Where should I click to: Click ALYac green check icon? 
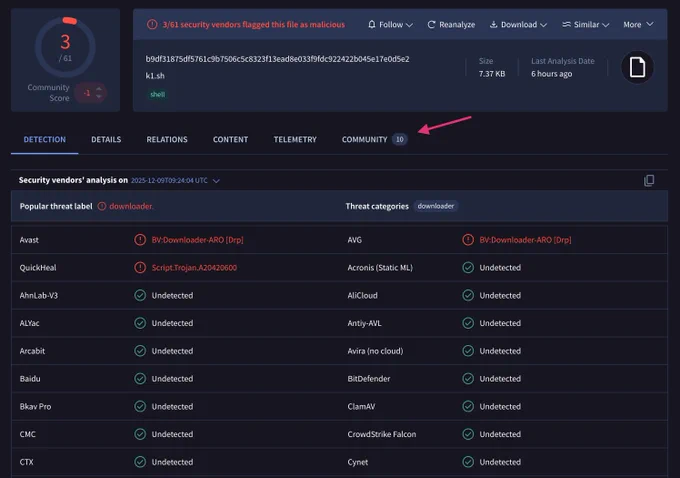pyautogui.click(x=140, y=323)
